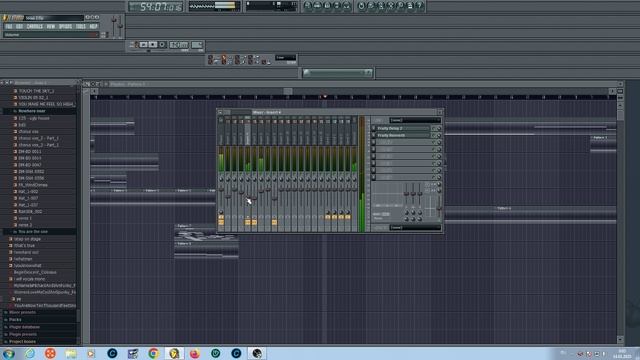Open the FILE menu
The image size is (640, 360).
(x=9, y=27)
